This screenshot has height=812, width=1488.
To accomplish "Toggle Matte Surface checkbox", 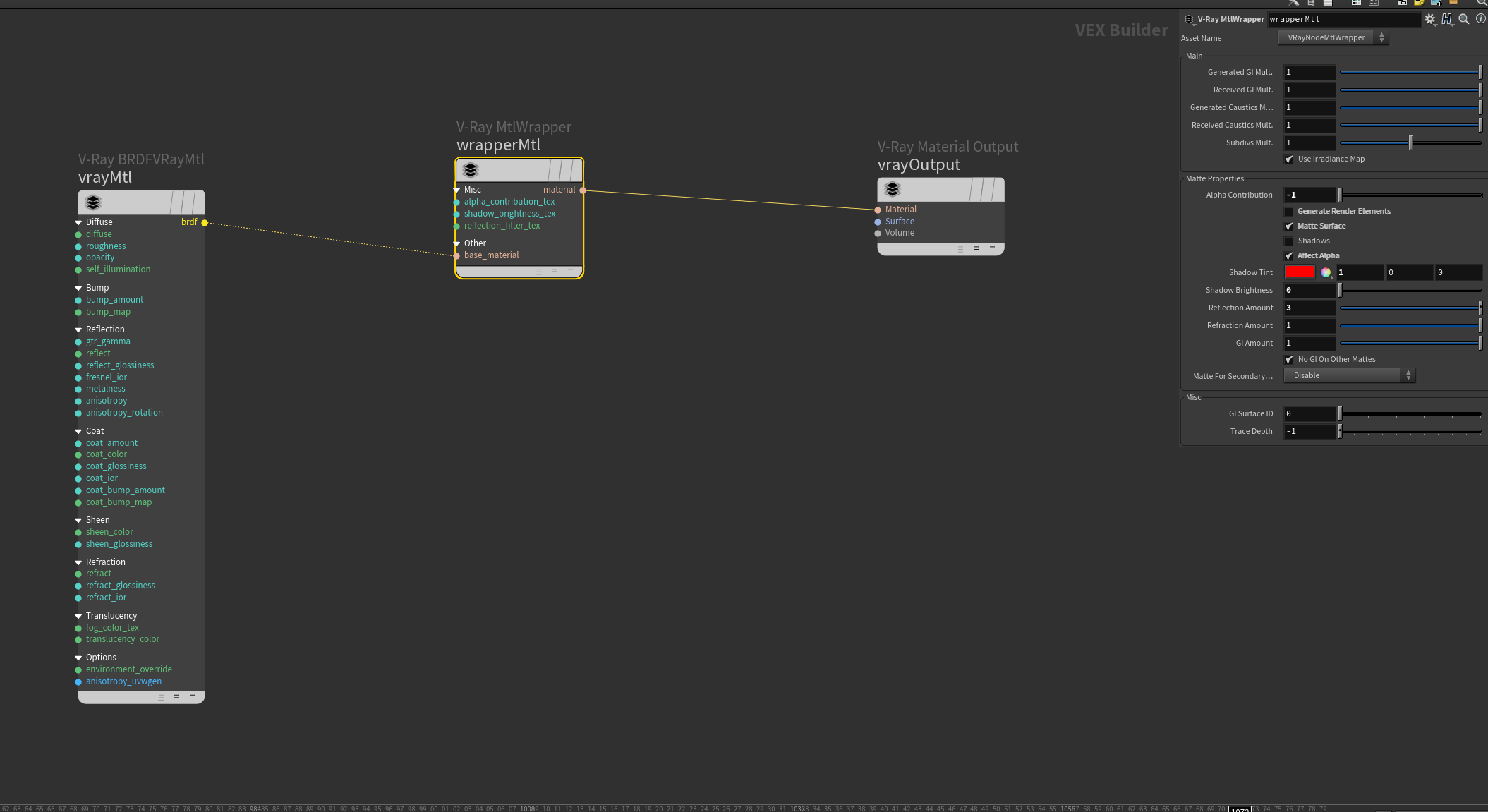I will coord(1289,226).
